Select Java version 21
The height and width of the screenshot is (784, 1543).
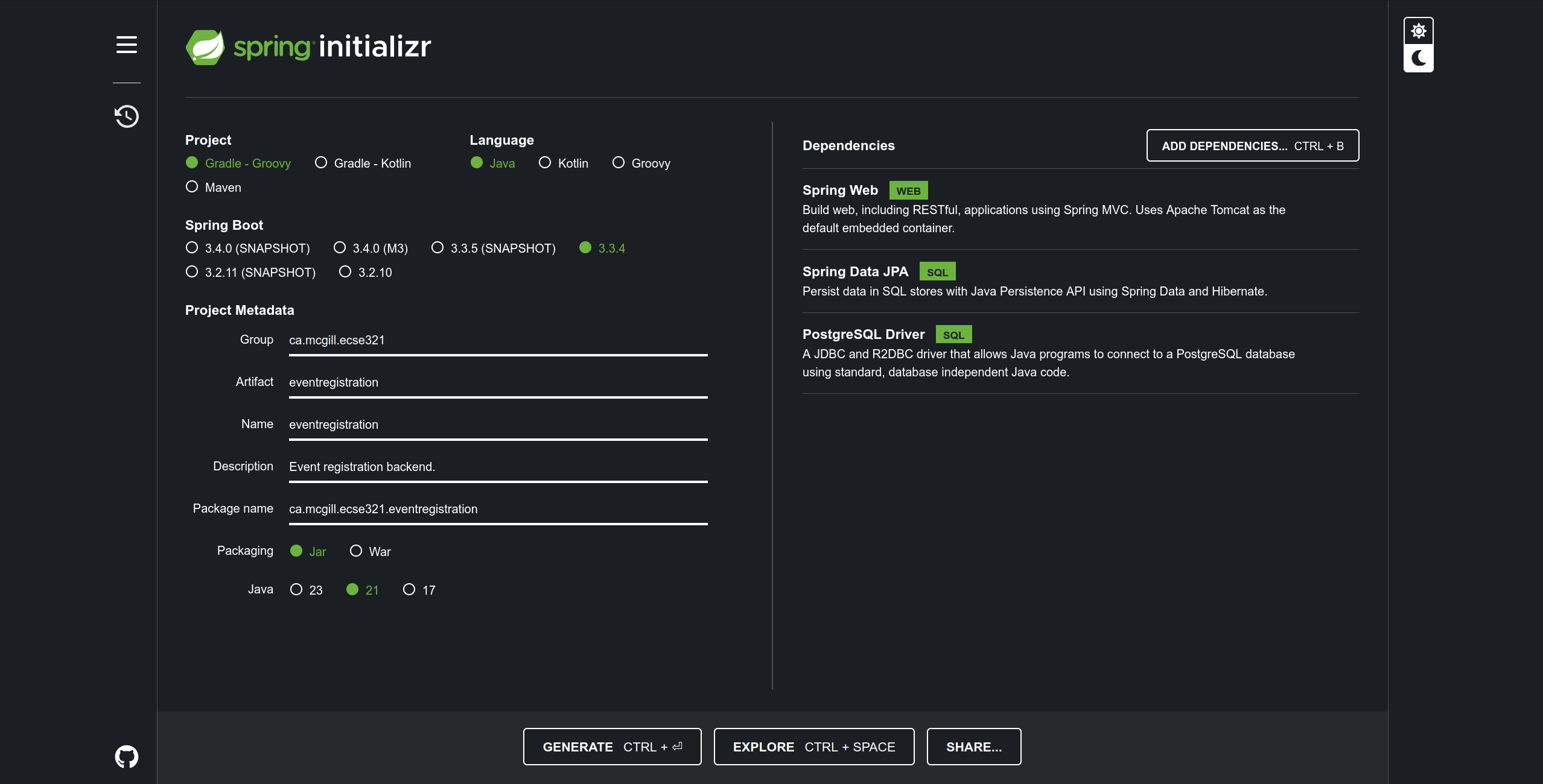pos(362,590)
